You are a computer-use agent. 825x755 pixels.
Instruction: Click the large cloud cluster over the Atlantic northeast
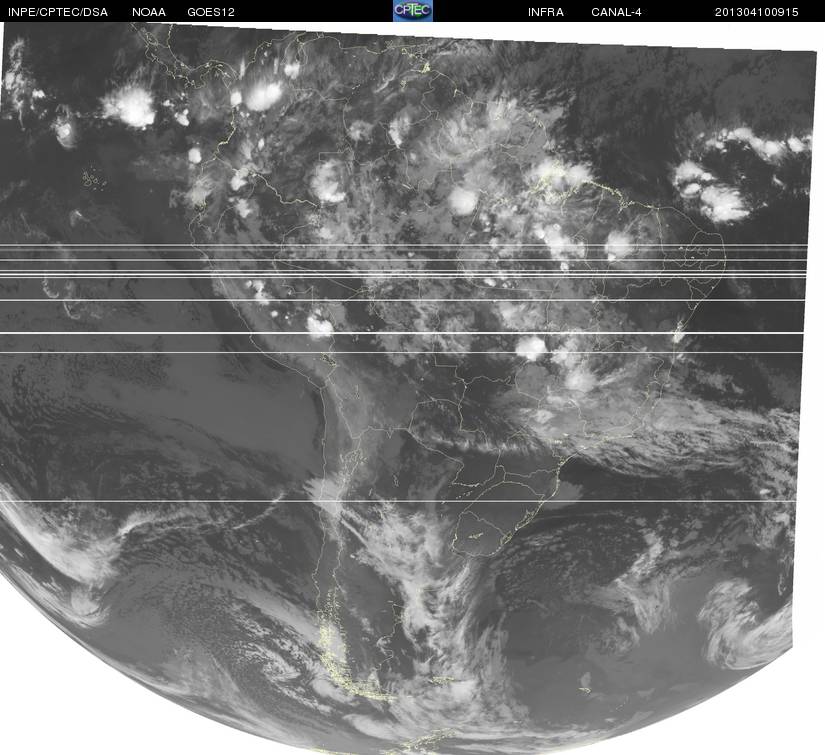tap(715, 195)
